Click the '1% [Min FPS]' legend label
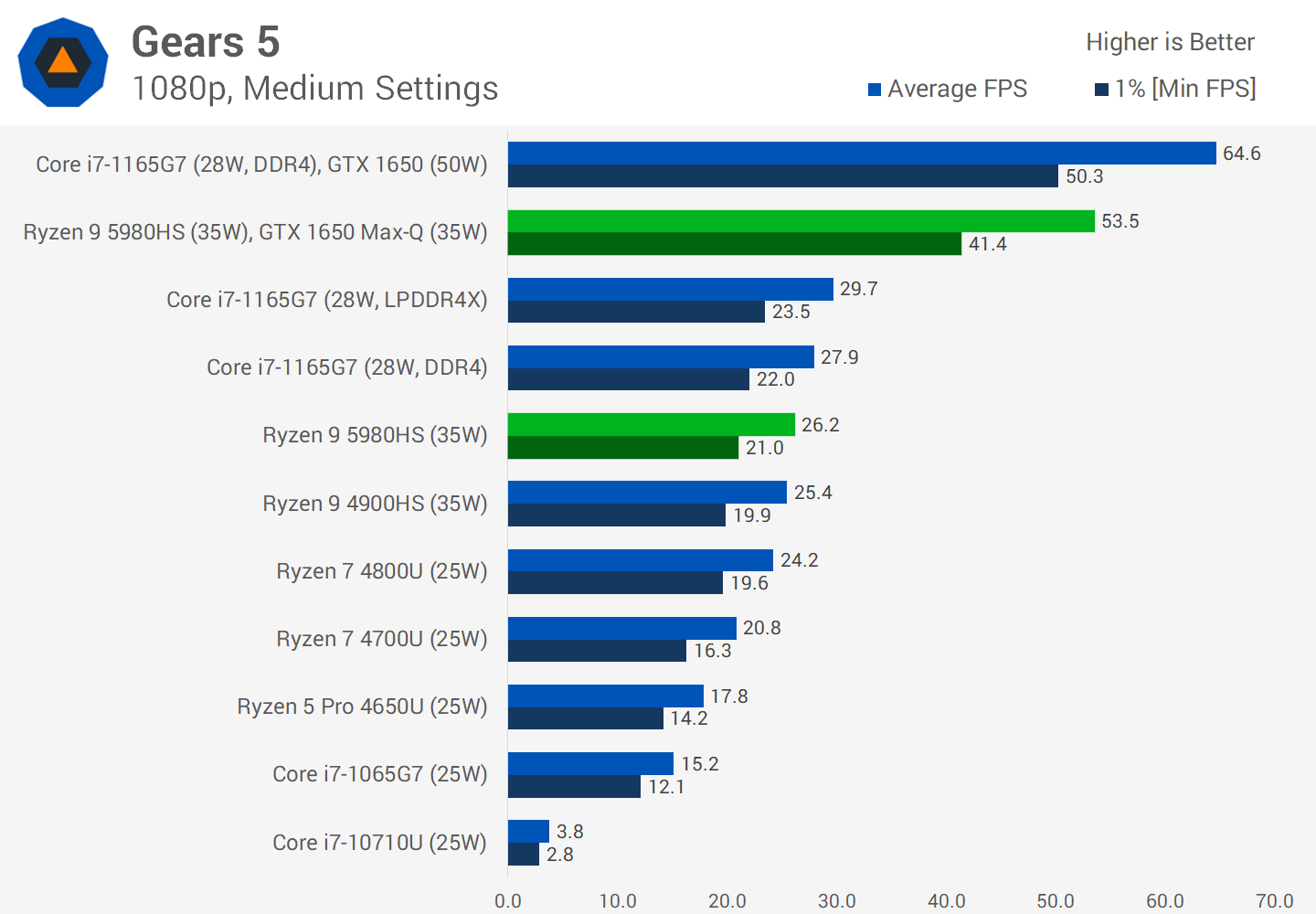This screenshot has height=914, width=1316. [1185, 89]
